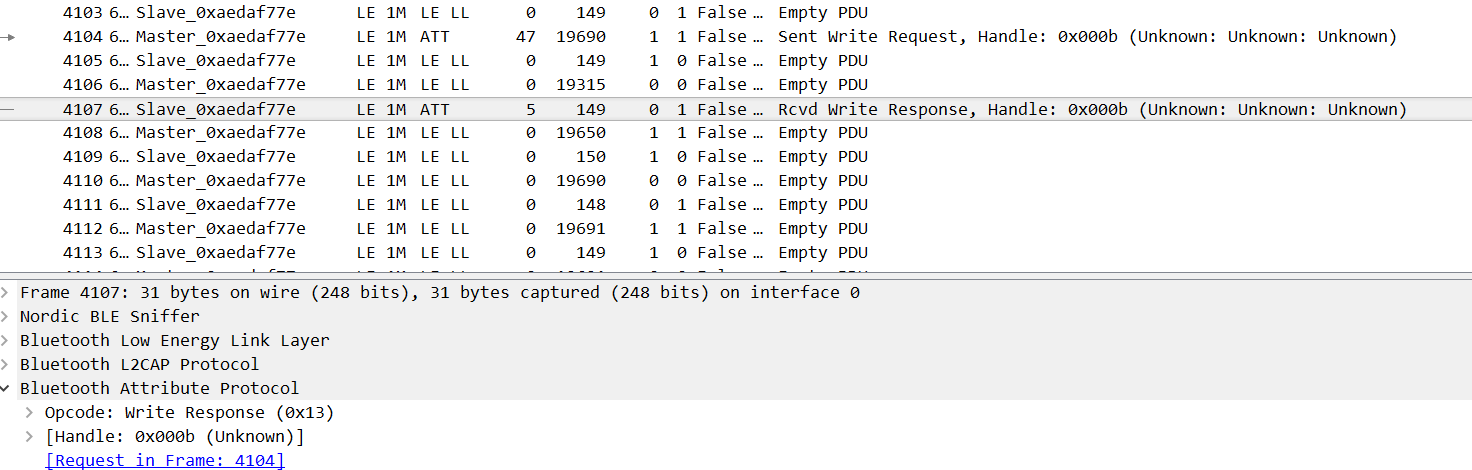The image size is (1472, 470).
Task: Click the related-packet arrow beside 4104
Action: click(10, 37)
